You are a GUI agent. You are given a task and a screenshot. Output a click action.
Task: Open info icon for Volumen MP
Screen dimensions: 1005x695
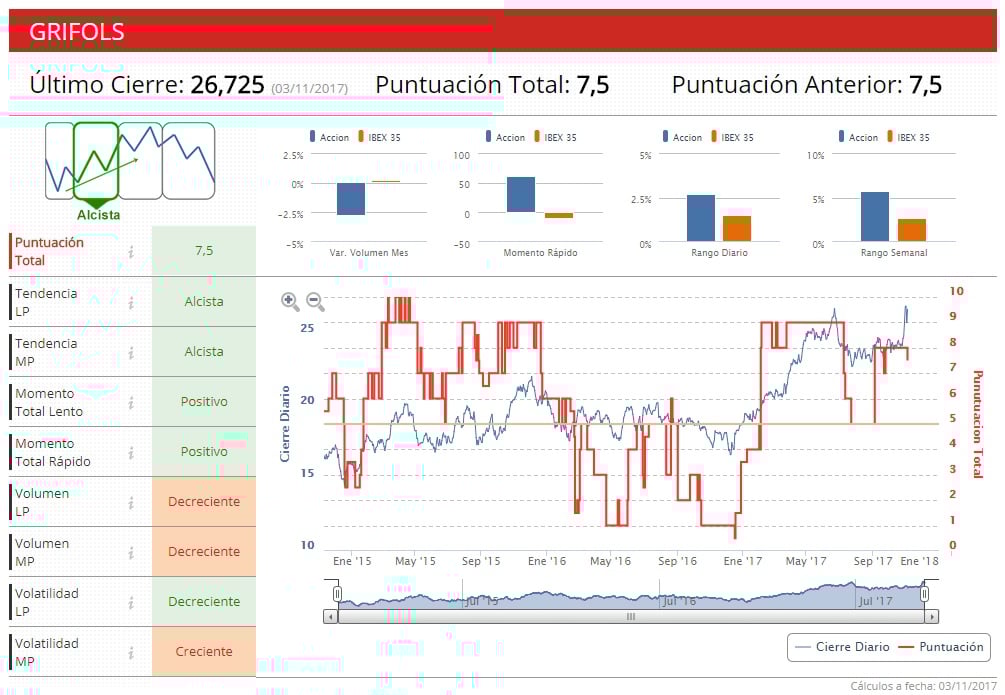pos(131,552)
